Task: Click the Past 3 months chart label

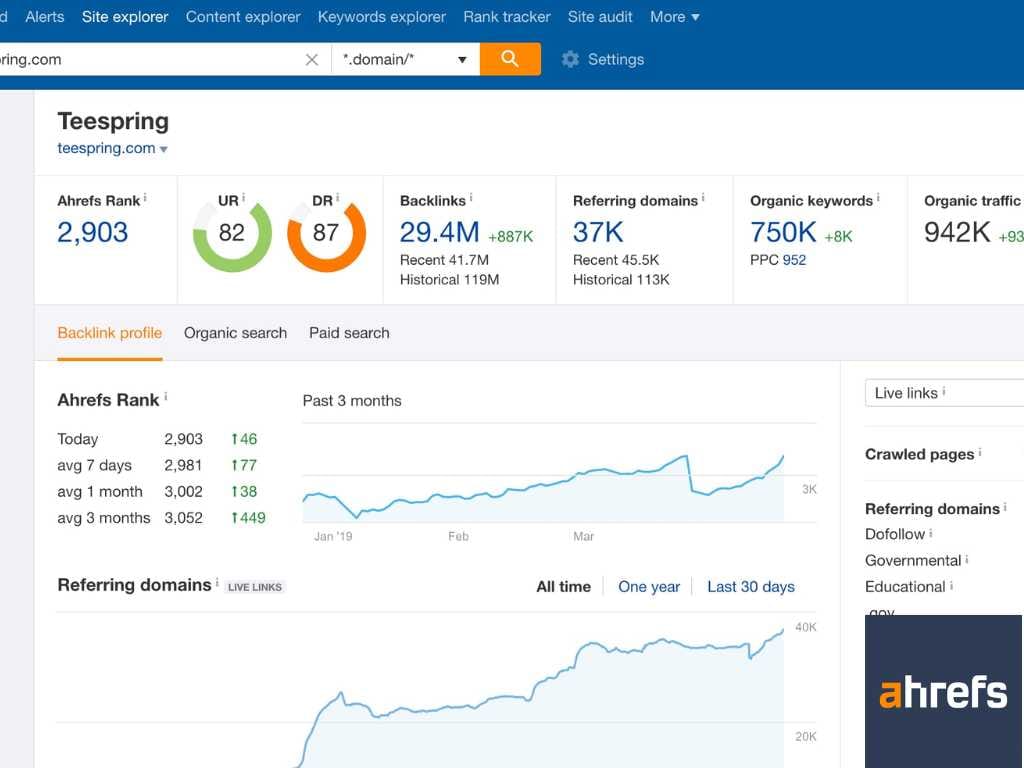Action: click(x=352, y=401)
